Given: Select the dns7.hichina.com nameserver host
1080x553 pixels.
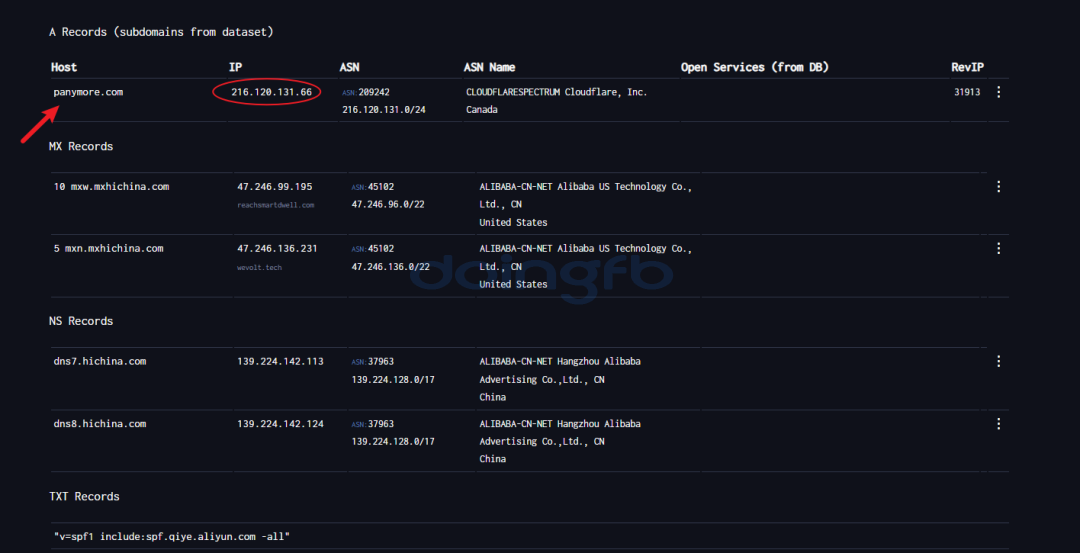Looking at the screenshot, I should 100,362.
